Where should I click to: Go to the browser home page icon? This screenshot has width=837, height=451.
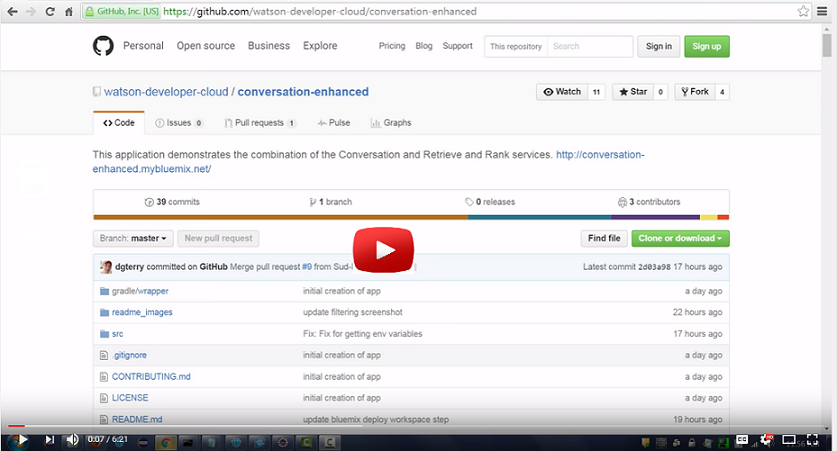click(69, 11)
